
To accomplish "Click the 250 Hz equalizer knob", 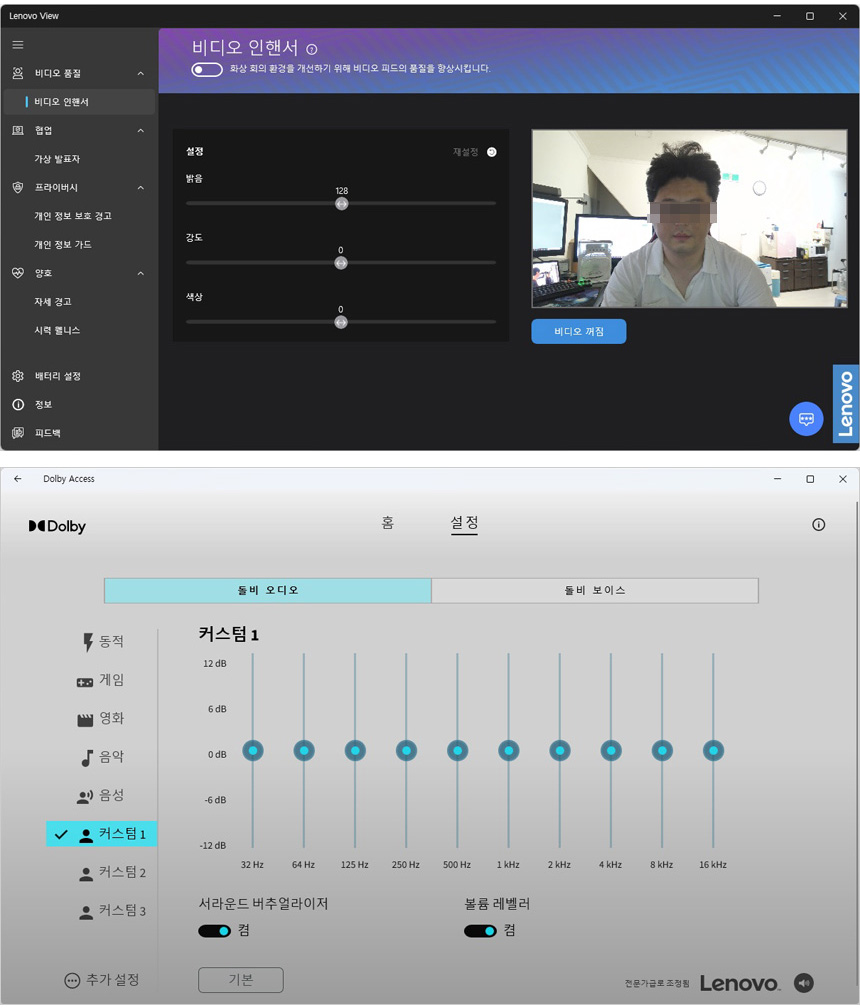I will pos(406,750).
